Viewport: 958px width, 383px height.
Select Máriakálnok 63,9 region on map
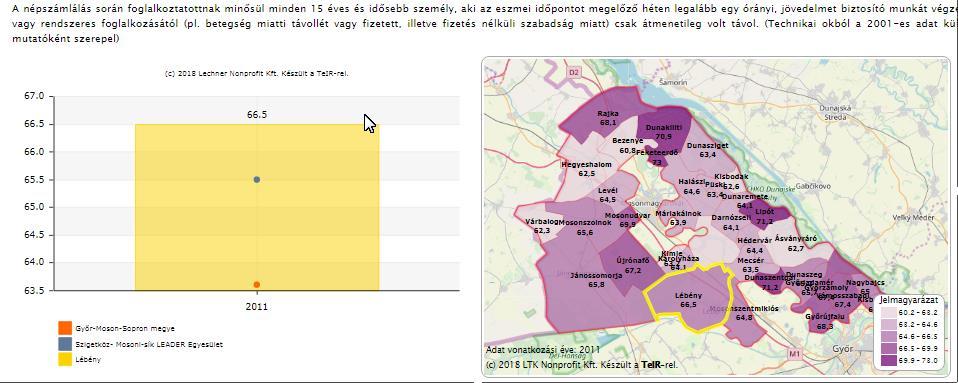point(678,218)
